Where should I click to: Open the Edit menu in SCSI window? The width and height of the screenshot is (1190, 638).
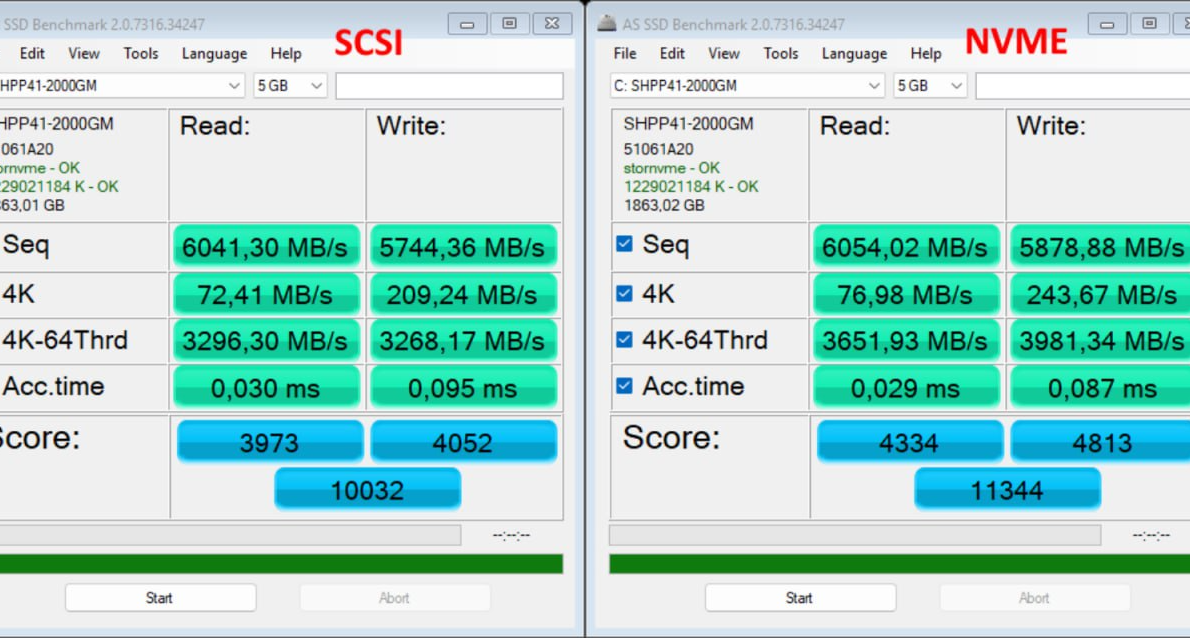[31, 53]
